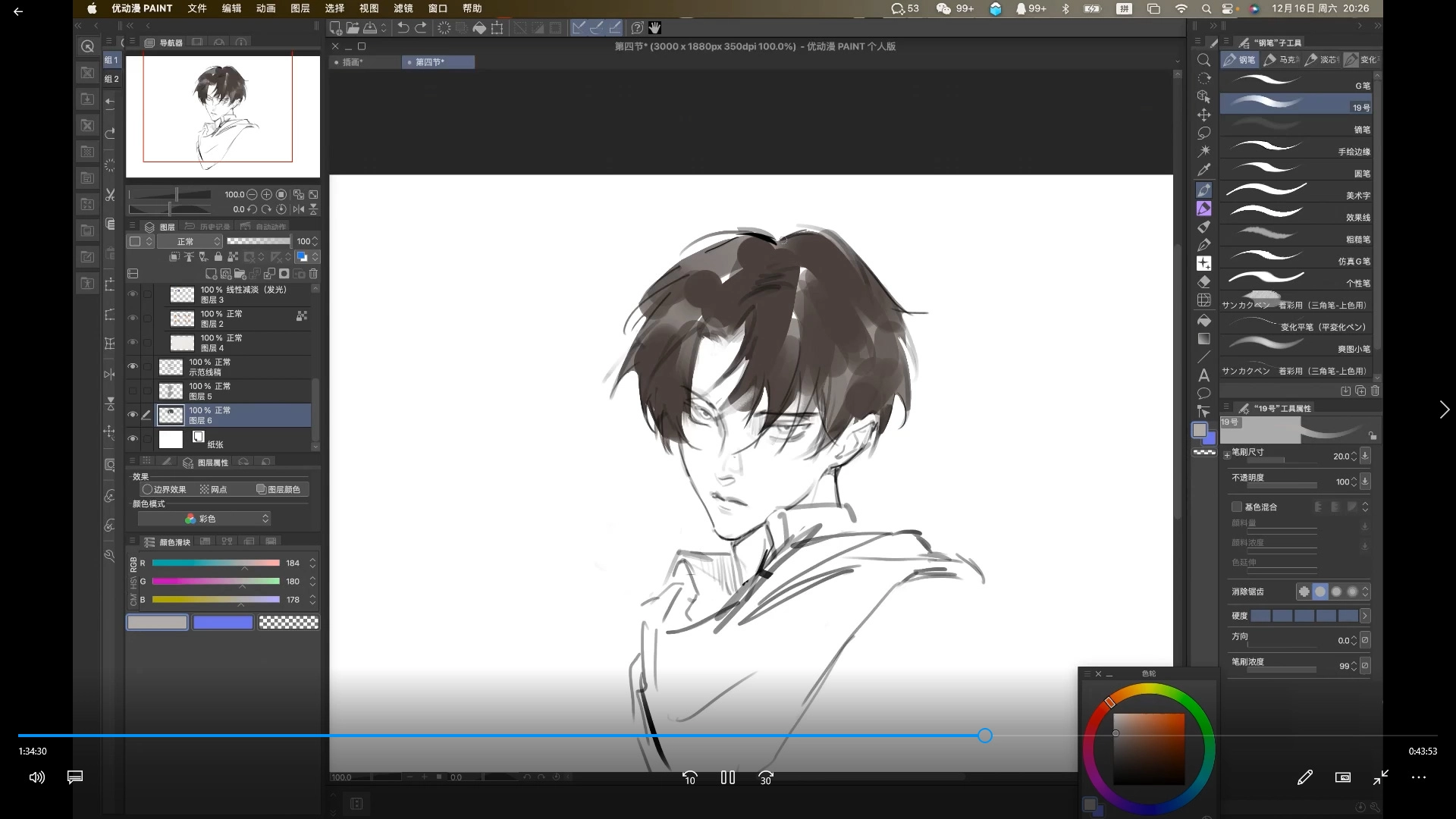The width and height of the screenshot is (1456, 819).
Task: Click the blue sub color swatch
Action: click(223, 623)
